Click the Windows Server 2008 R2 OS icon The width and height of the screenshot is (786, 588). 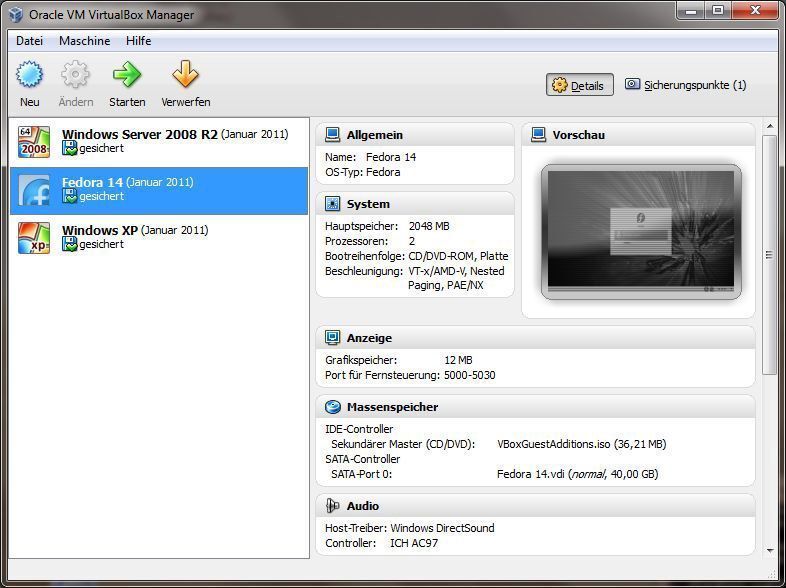click(x=34, y=142)
